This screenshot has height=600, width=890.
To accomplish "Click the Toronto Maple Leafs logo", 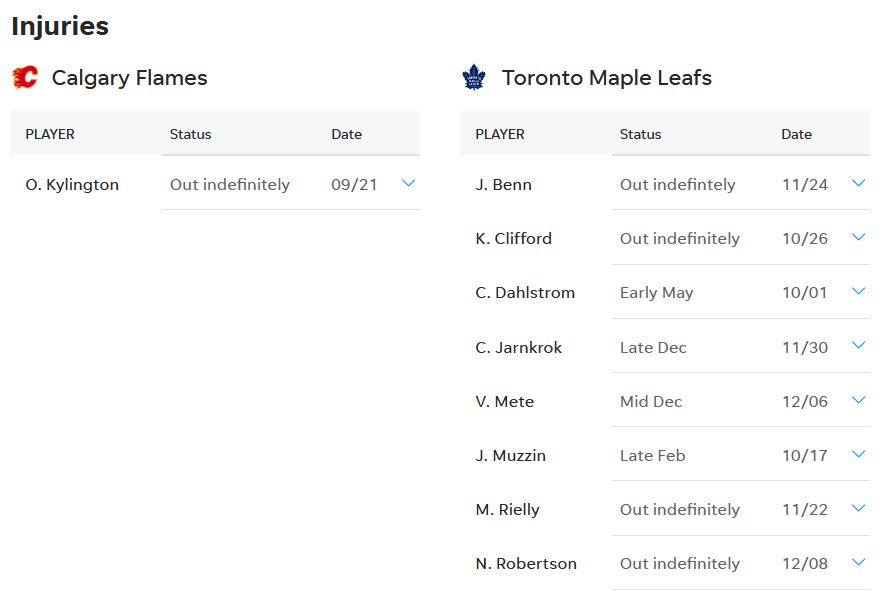I will tap(473, 78).
